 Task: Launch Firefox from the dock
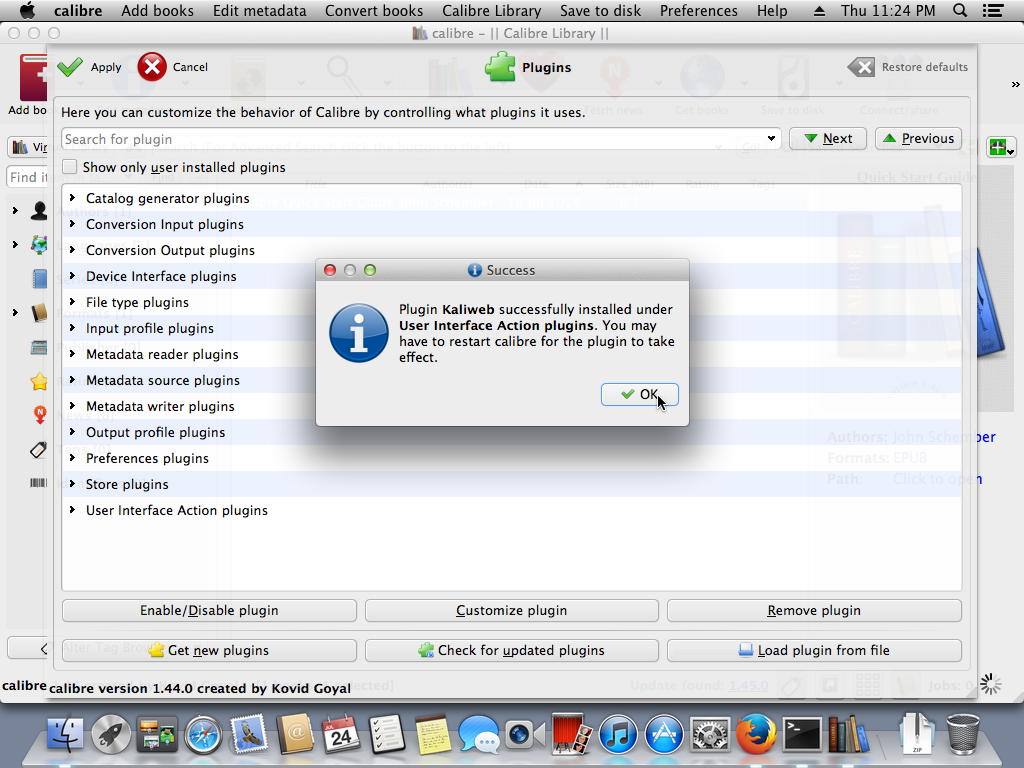756,734
